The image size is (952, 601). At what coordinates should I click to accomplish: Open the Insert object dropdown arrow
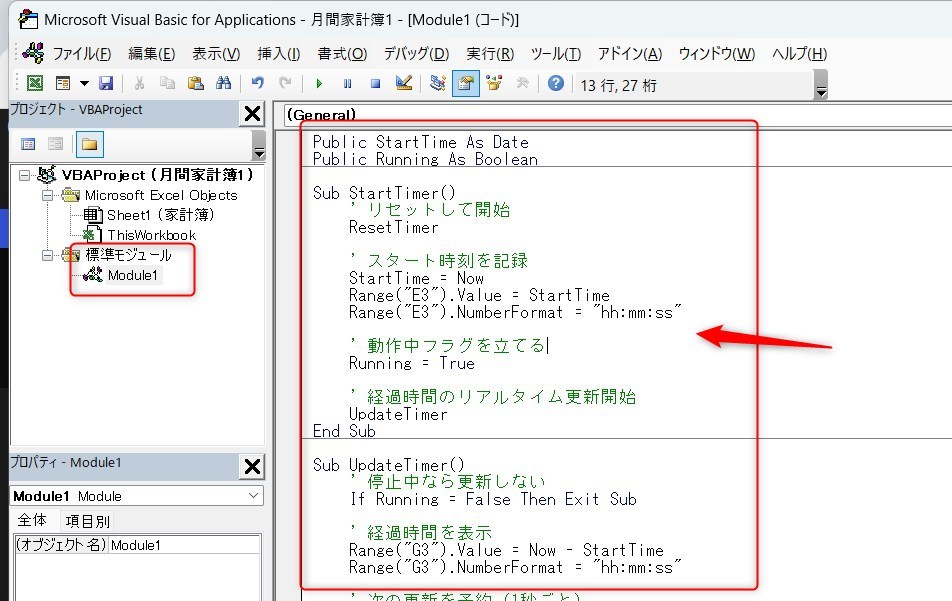click(84, 83)
